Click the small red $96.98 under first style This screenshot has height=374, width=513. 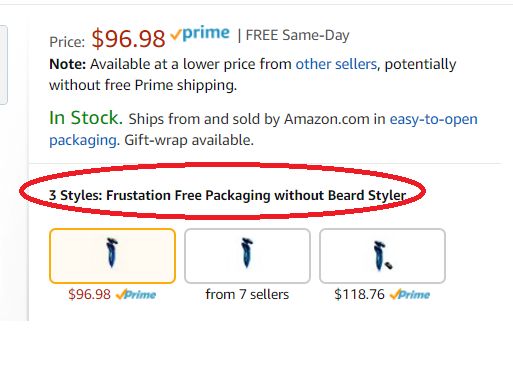89,294
